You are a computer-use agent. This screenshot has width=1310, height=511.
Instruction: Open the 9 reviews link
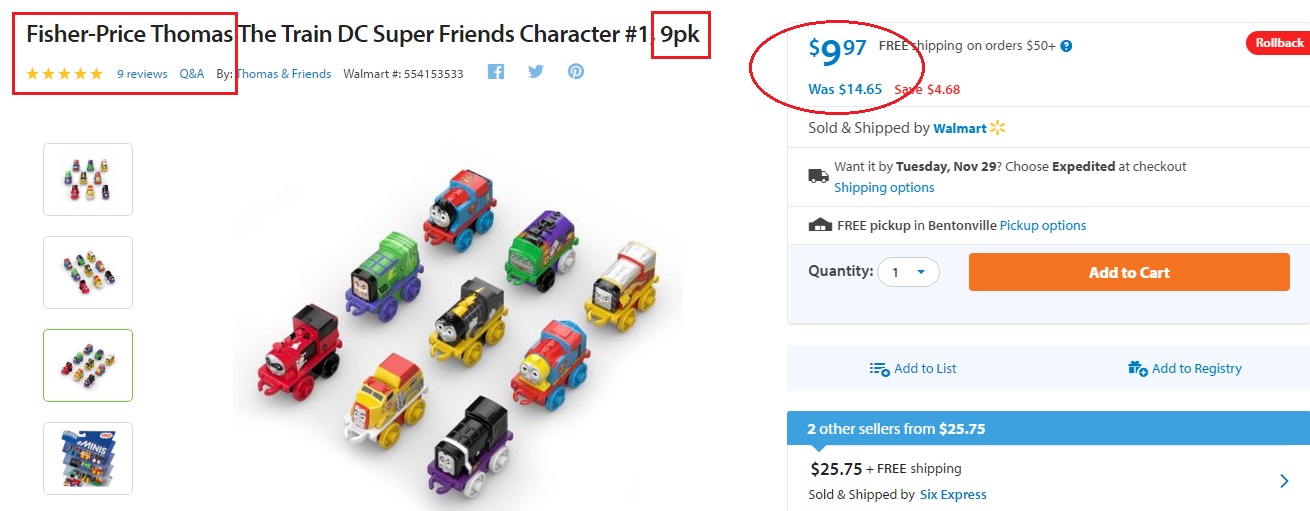click(142, 74)
